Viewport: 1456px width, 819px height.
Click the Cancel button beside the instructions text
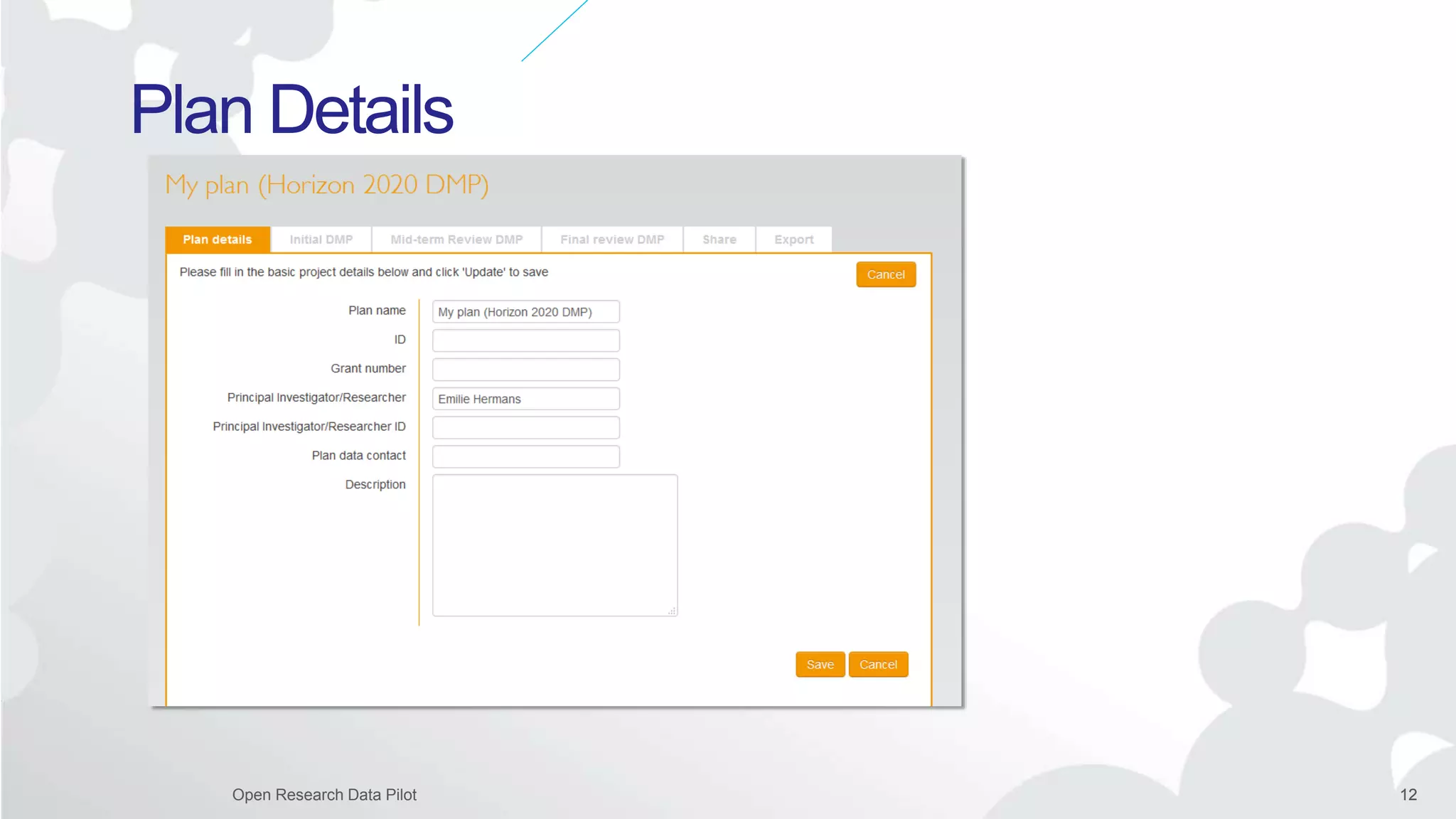886,274
